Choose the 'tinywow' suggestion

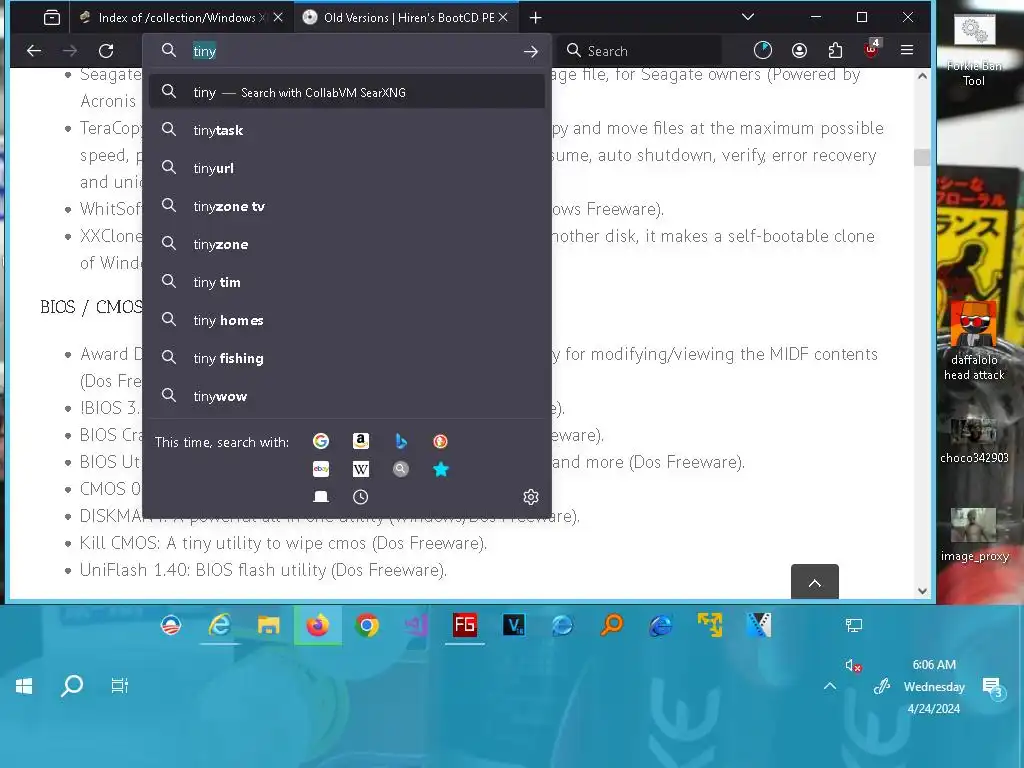347,396
